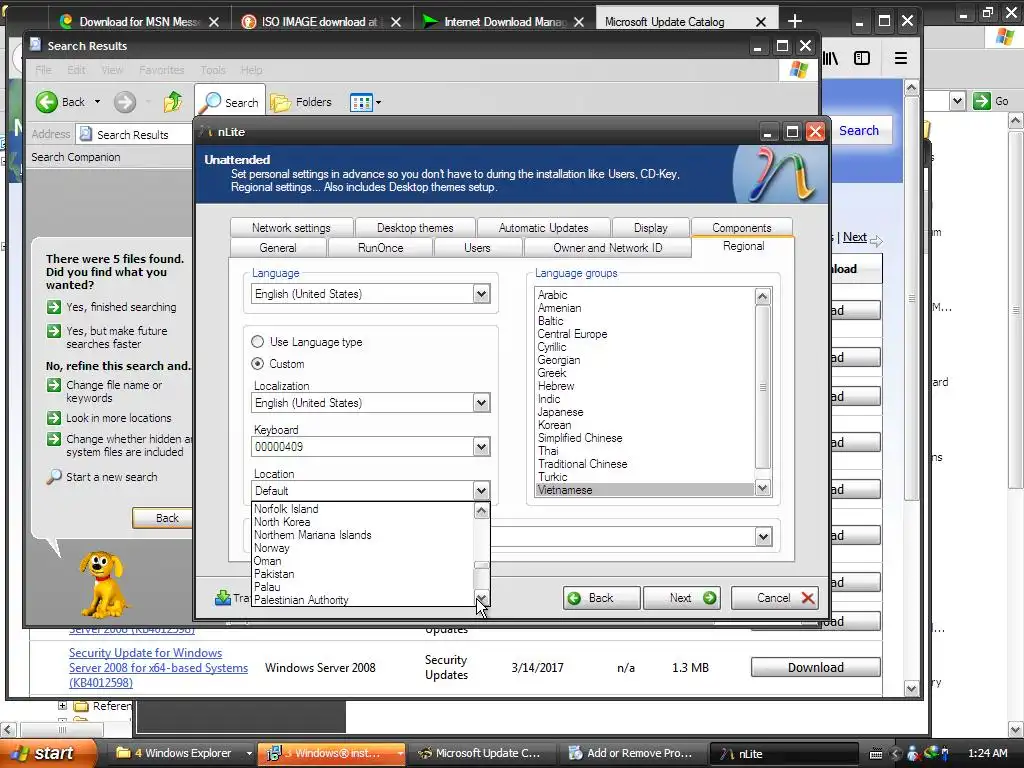Image resolution: width=1024 pixels, height=768 pixels.
Task: Collapse the Location dropdown arrow
Action: 481,490
